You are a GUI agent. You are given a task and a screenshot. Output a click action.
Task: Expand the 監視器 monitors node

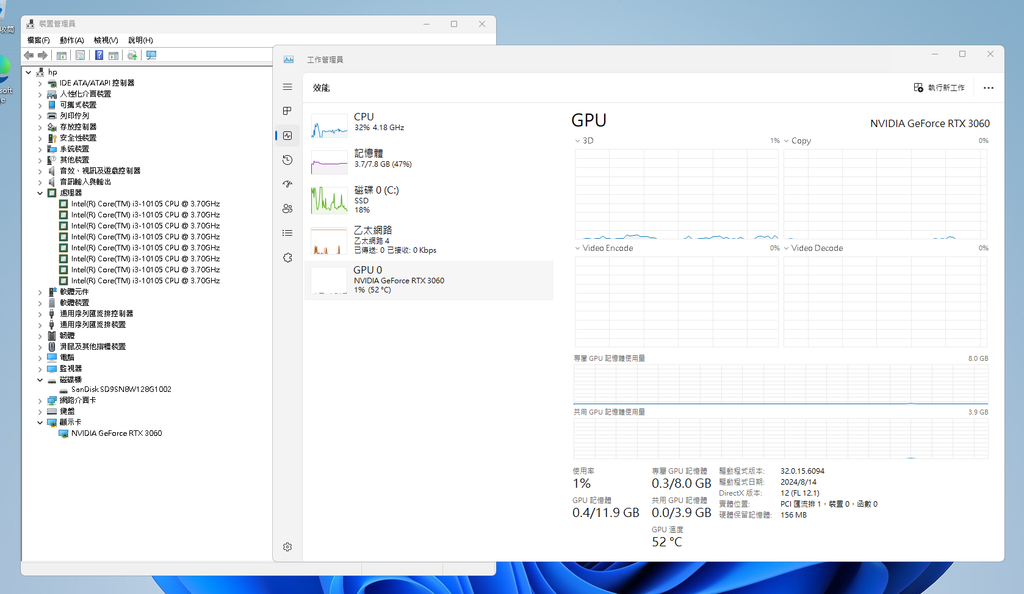(40, 369)
